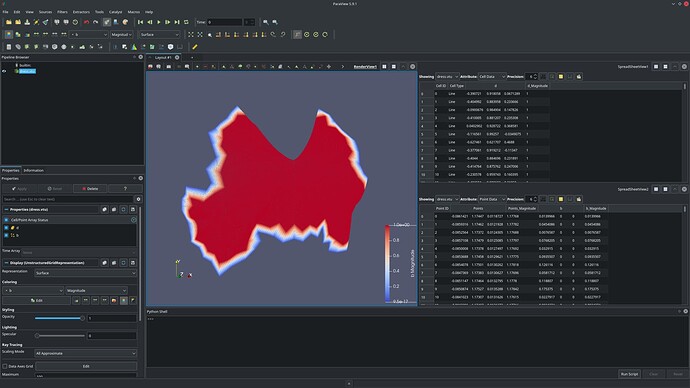Click the Redo toolbar icon
The height and width of the screenshot is (388, 690).
[95, 22]
